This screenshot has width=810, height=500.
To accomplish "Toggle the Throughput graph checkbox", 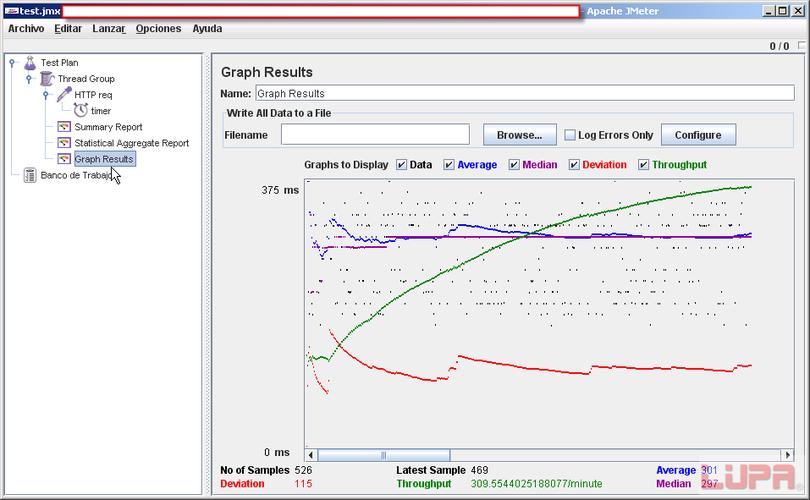I will [x=643, y=165].
